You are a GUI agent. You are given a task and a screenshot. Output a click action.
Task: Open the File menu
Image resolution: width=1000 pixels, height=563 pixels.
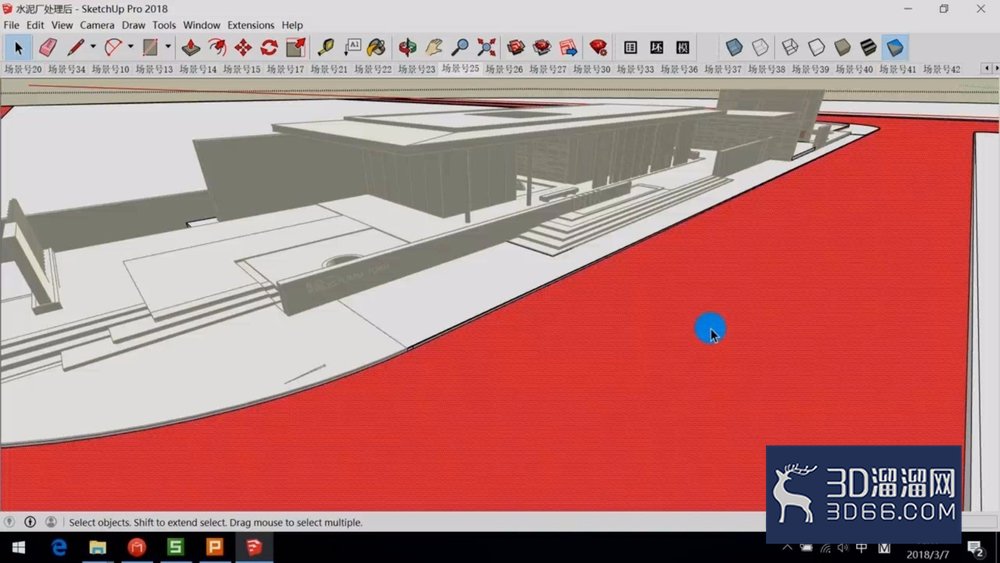click(x=11, y=25)
